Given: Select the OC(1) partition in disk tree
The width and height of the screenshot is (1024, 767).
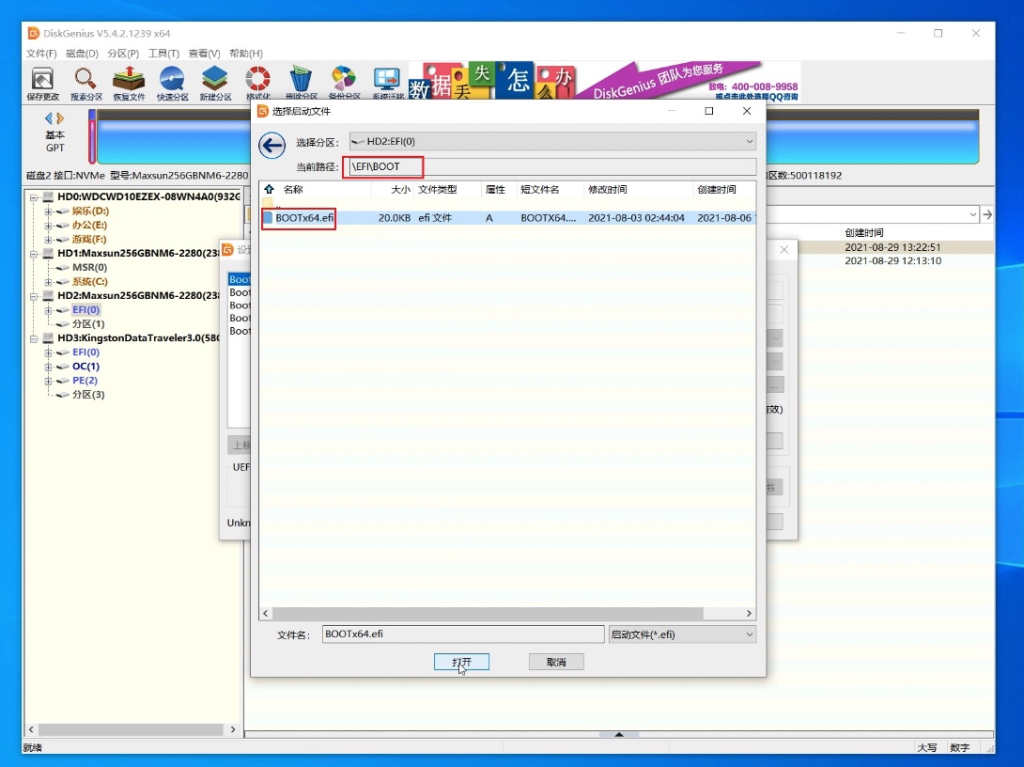Looking at the screenshot, I should pyautogui.click(x=85, y=366).
